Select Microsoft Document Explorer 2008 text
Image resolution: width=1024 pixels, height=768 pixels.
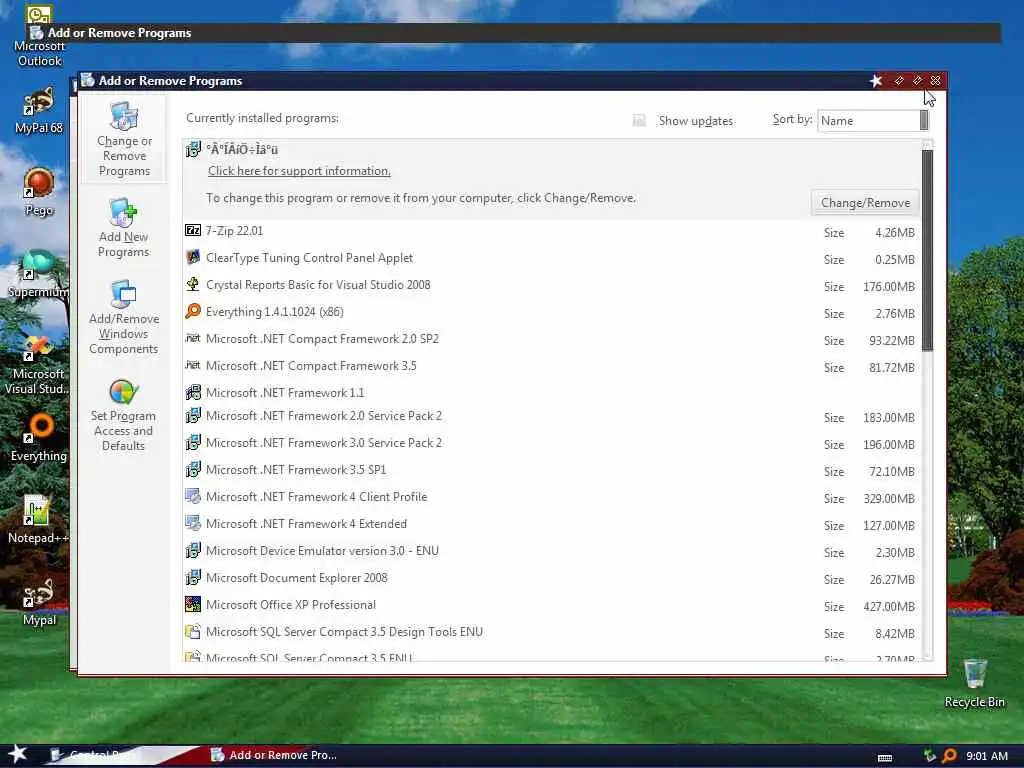[x=296, y=578]
